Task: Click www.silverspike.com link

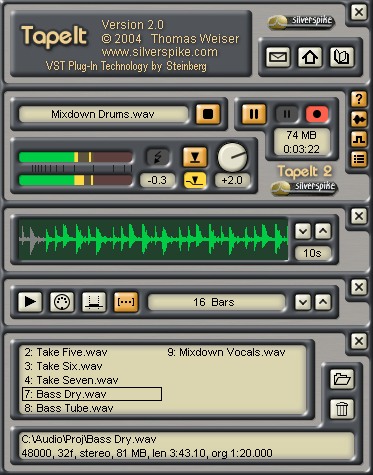Action: point(160,52)
